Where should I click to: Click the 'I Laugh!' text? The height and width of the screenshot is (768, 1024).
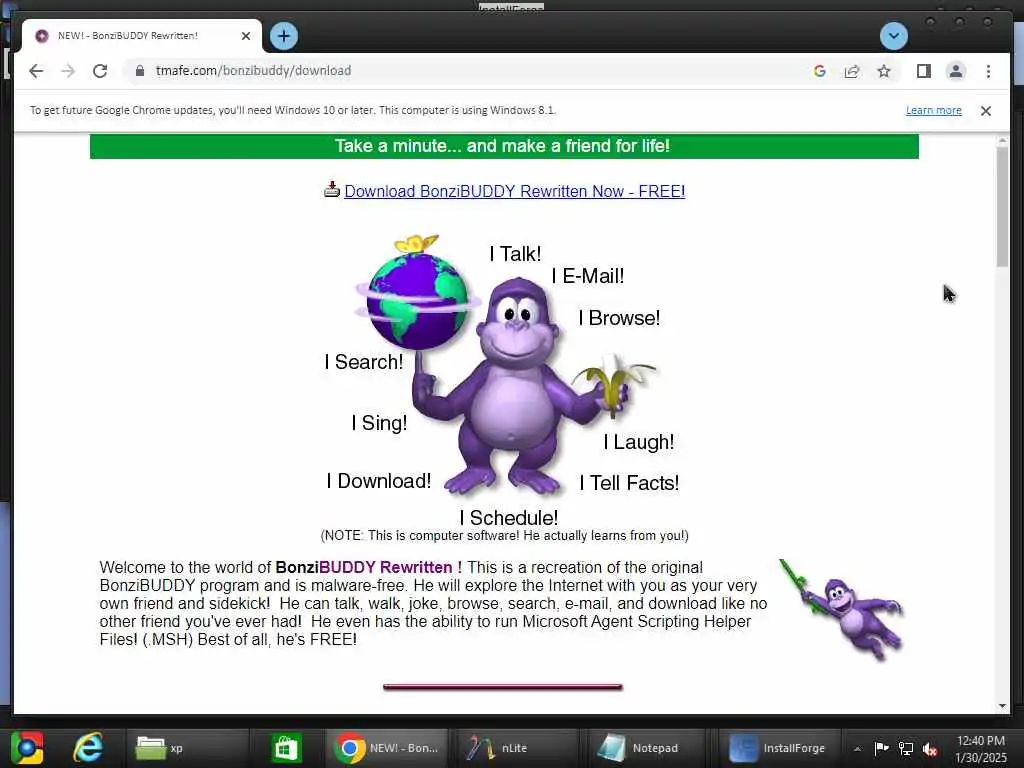pos(639,442)
